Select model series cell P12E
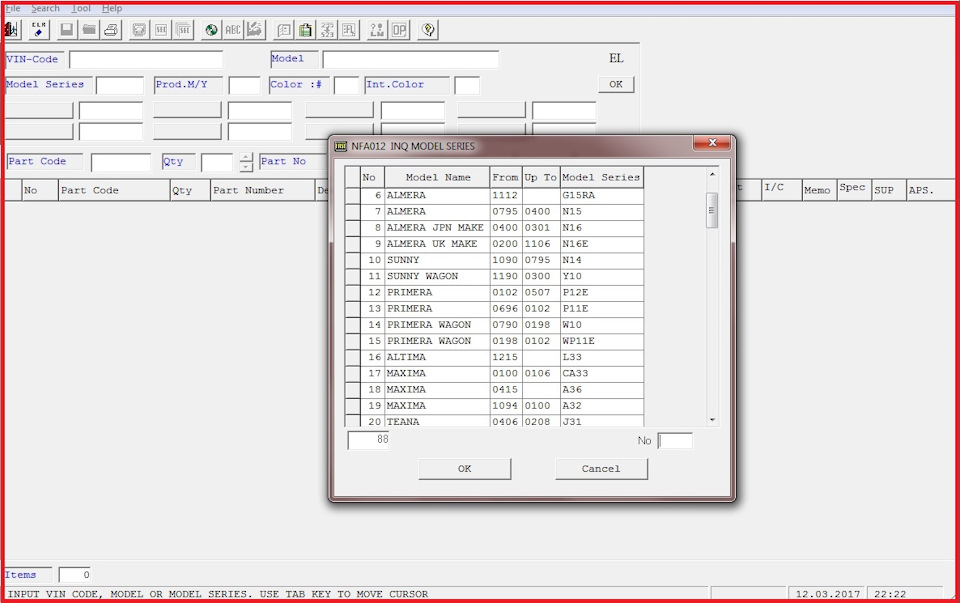 602,293
